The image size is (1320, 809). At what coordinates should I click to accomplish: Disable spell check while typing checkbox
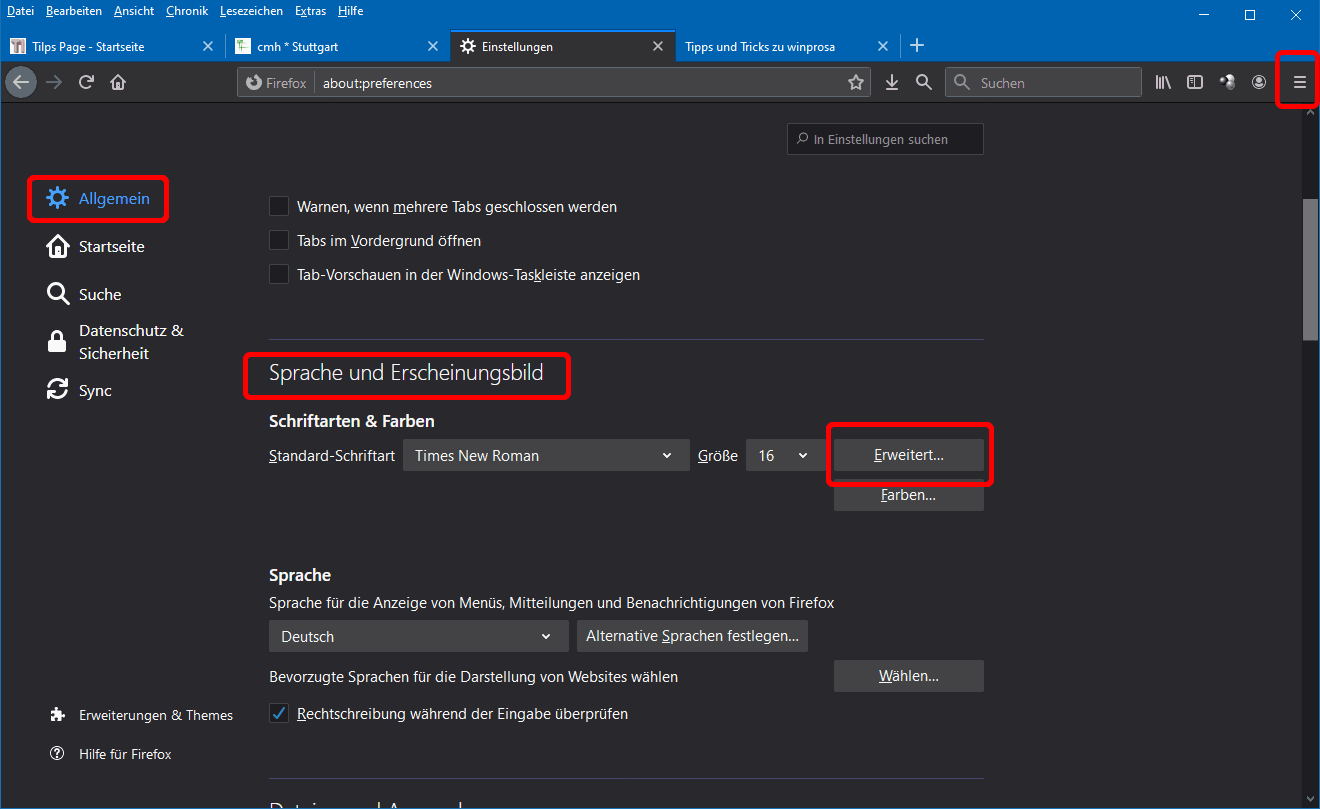coord(279,714)
